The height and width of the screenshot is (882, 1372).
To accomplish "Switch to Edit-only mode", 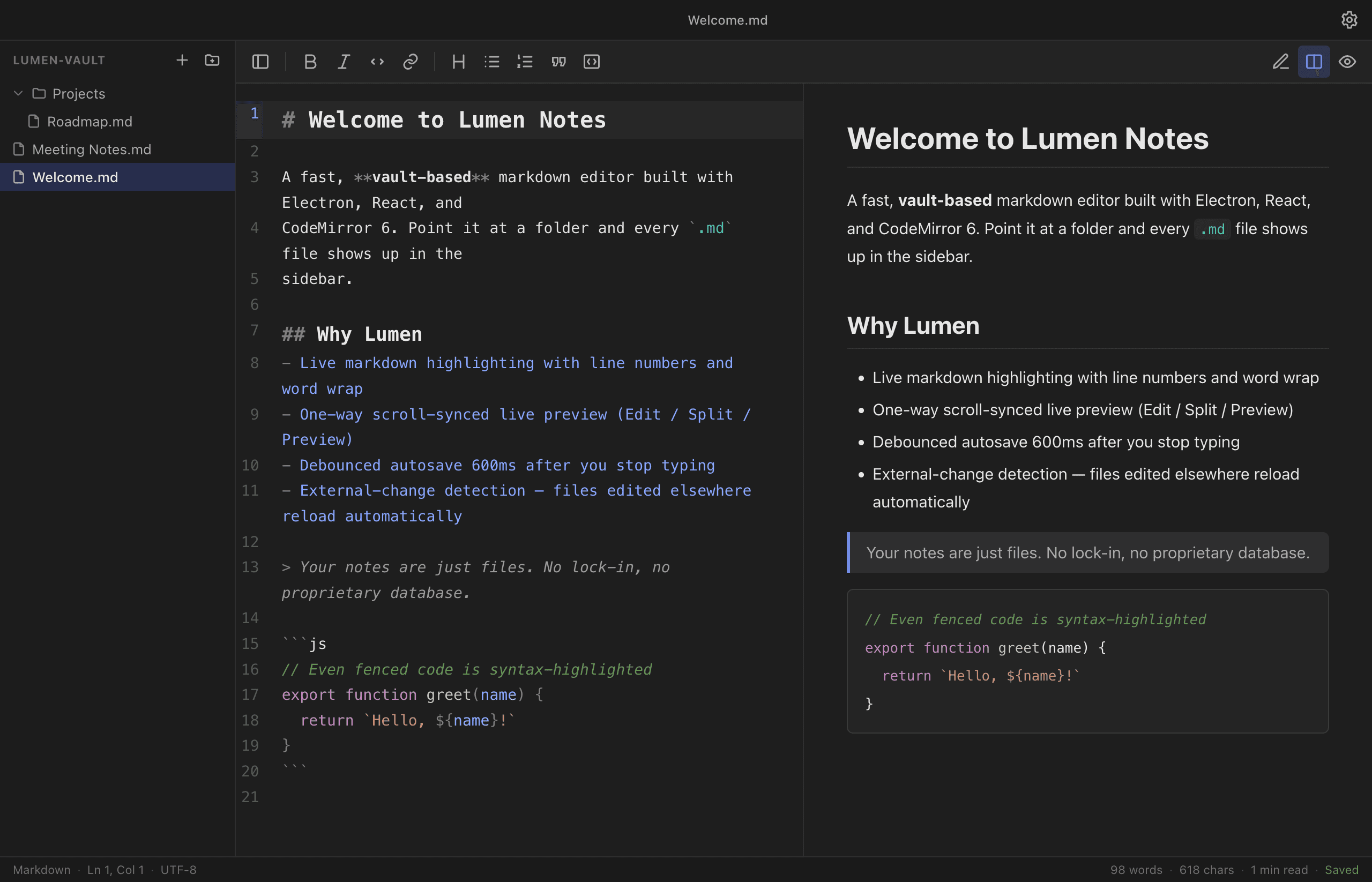I will (1280, 62).
